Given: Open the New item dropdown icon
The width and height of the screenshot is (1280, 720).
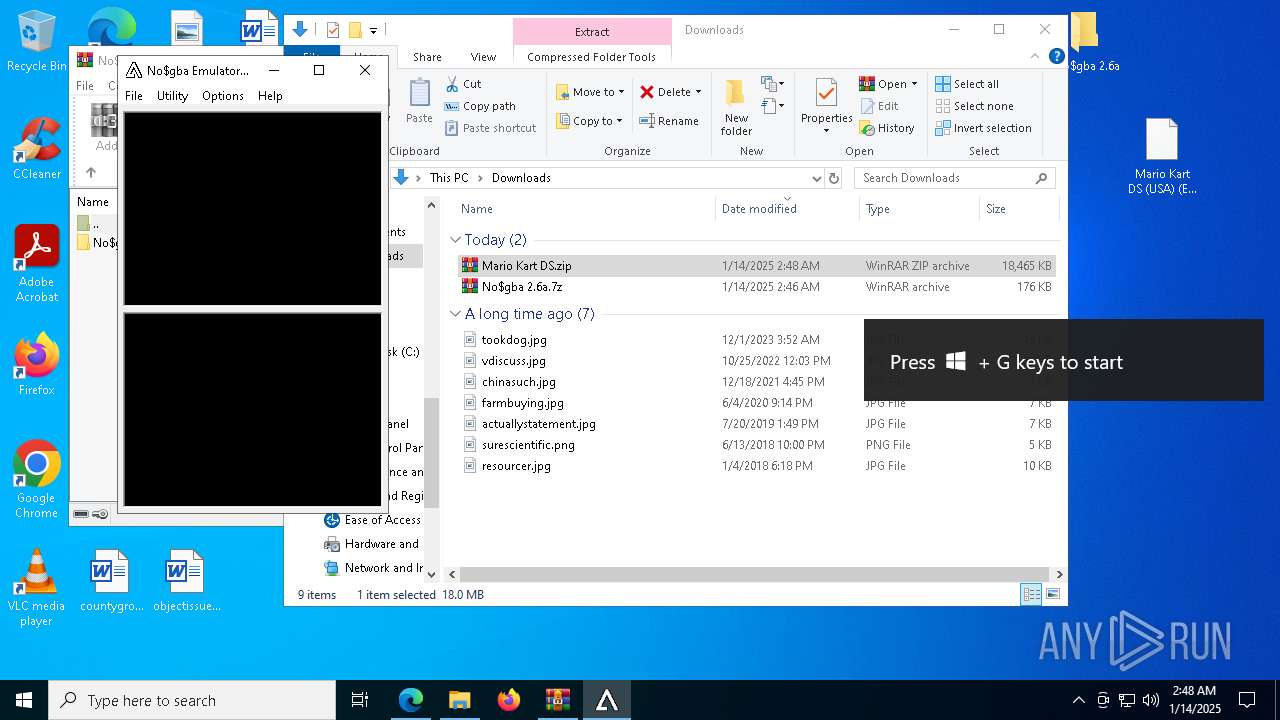Looking at the screenshot, I should [772, 84].
